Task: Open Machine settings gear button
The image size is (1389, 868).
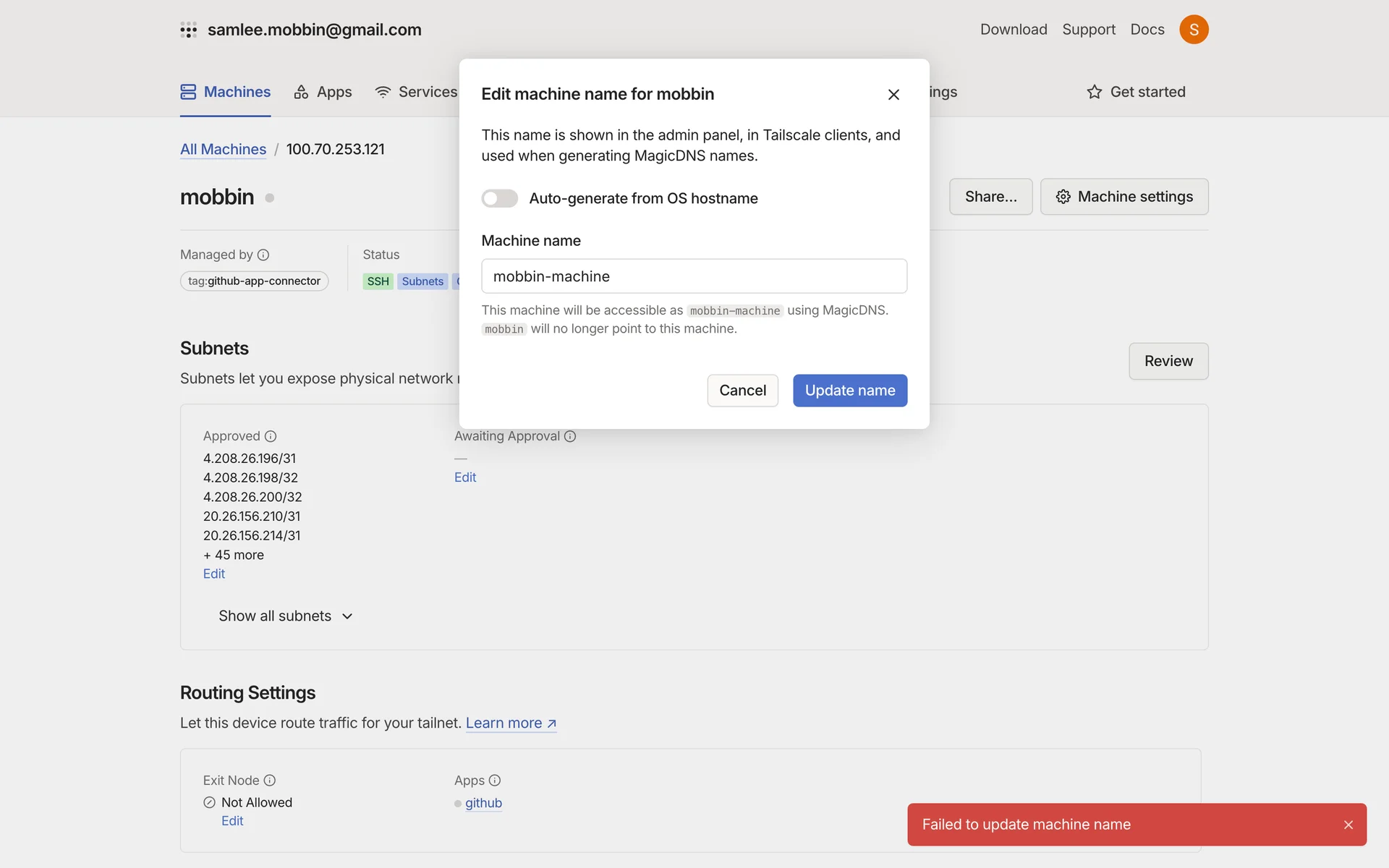Action: pos(1124,197)
